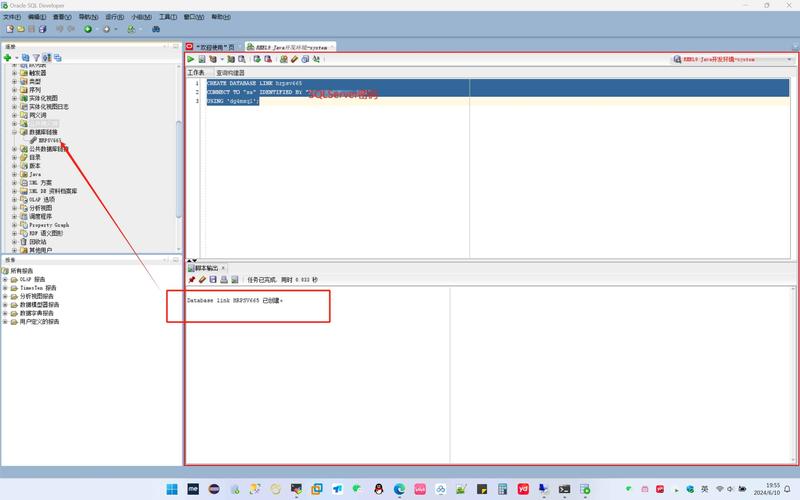Expand the 公共数据库链接 tree node

[14, 149]
